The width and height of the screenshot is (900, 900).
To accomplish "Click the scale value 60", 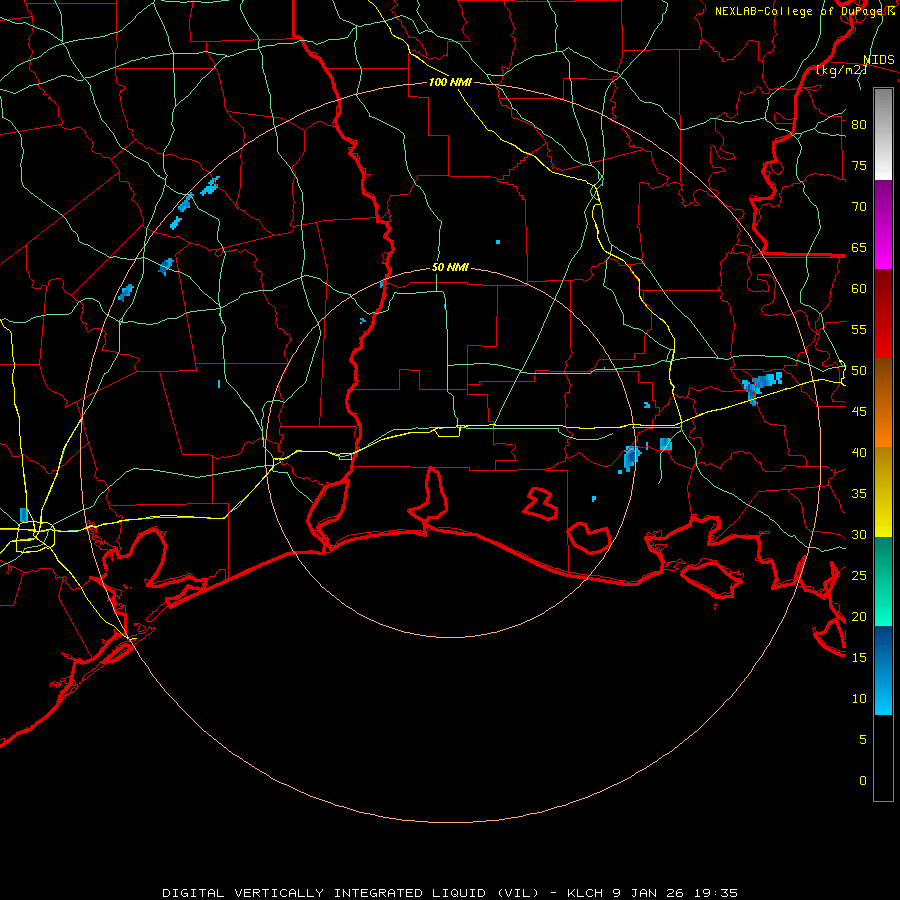I will 859,289.
